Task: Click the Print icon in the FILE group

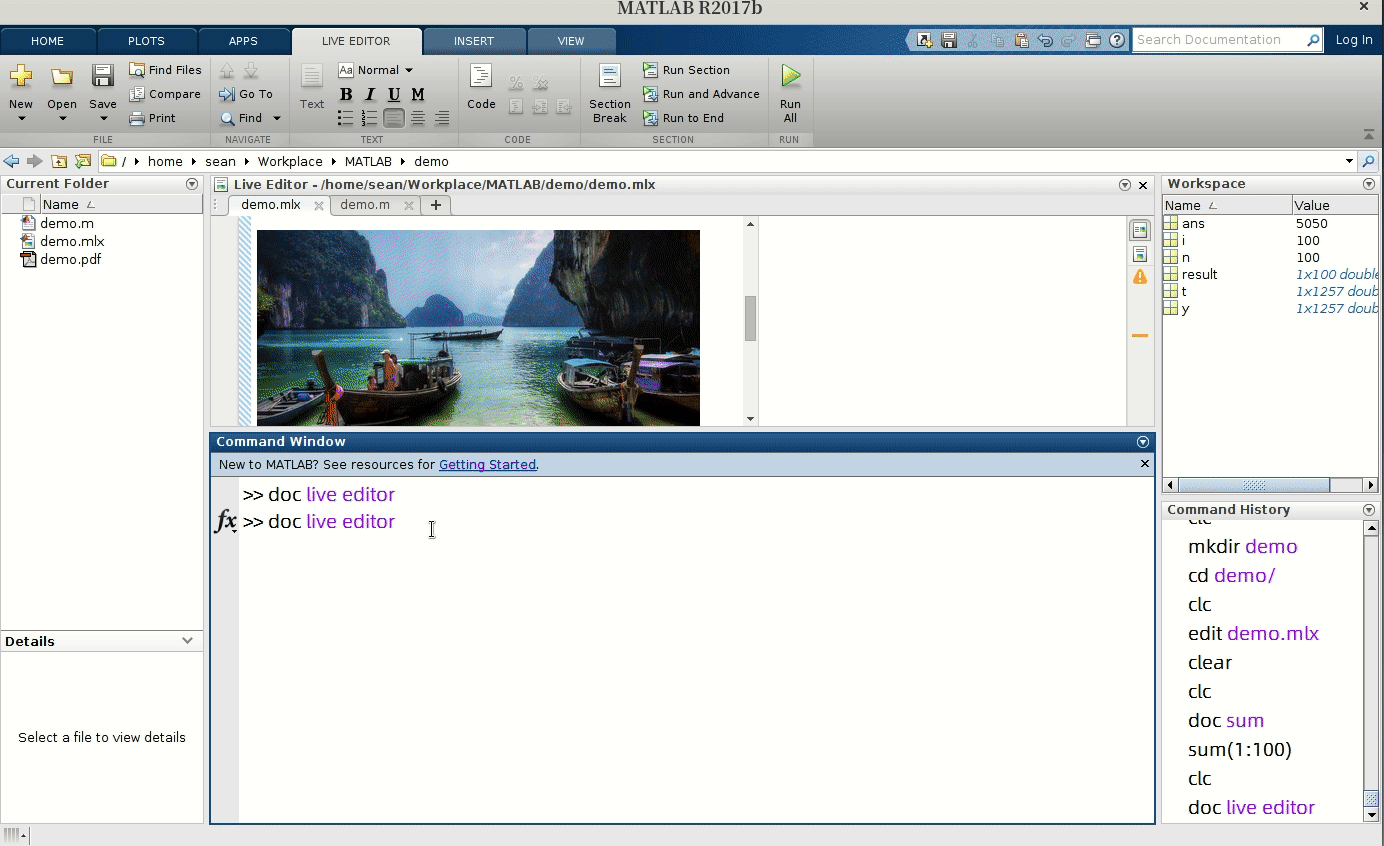Action: [x=137, y=118]
